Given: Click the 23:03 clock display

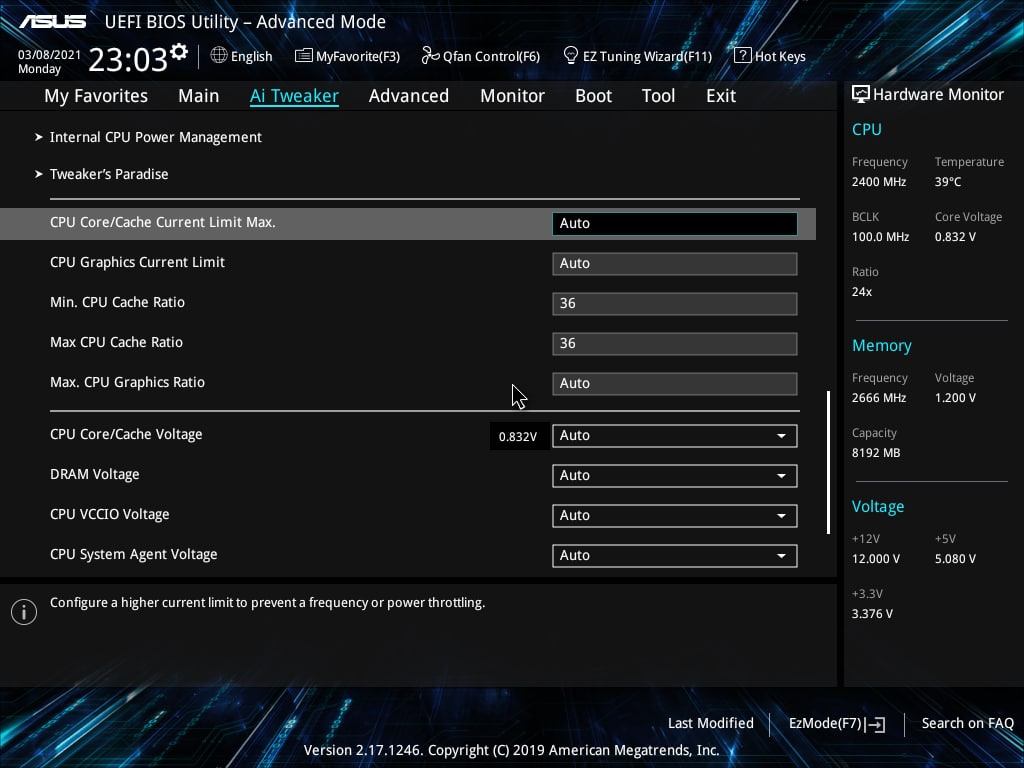Looking at the screenshot, I should coord(128,59).
